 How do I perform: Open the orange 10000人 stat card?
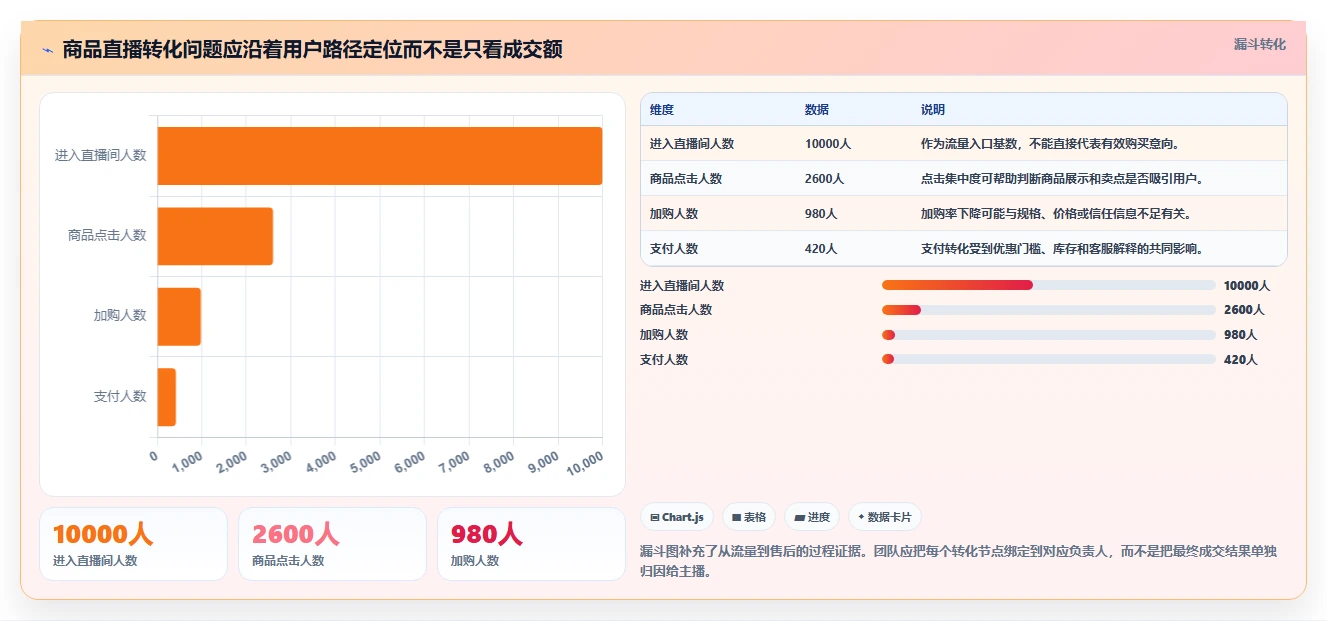(133, 544)
